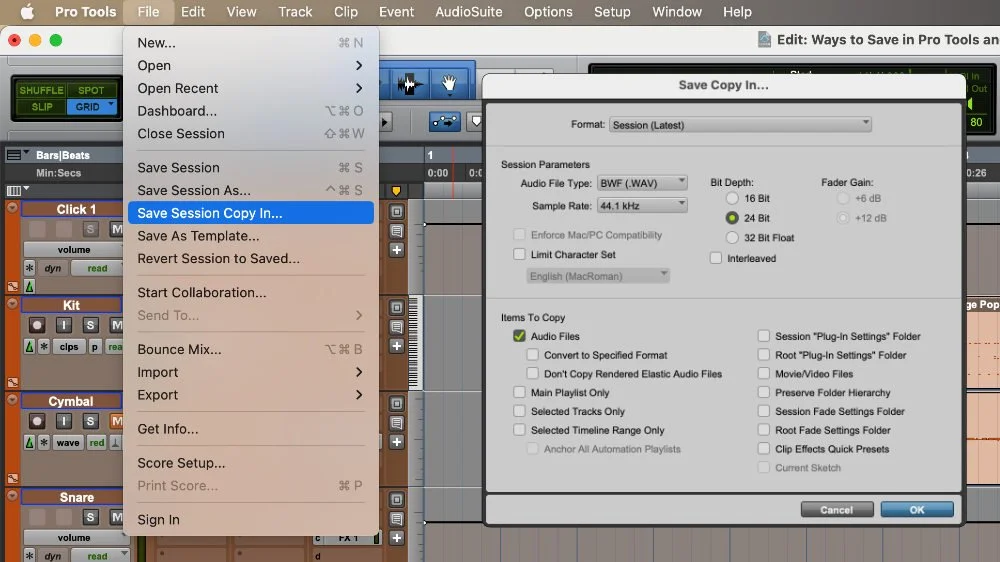Image resolution: width=1000 pixels, height=562 pixels.
Task: Solo the Snare track
Action: 91,517
